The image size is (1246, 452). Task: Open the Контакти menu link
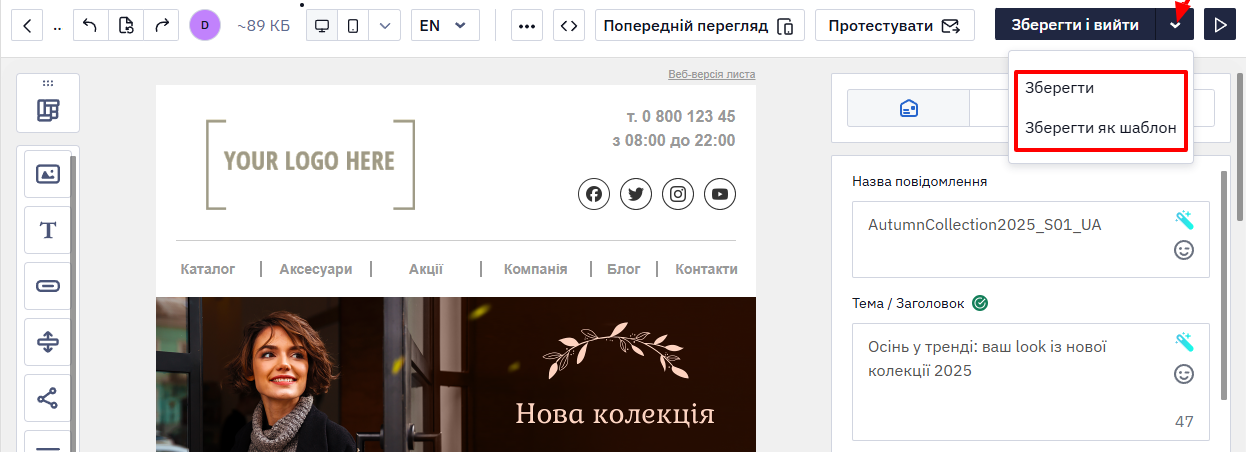[x=706, y=269]
